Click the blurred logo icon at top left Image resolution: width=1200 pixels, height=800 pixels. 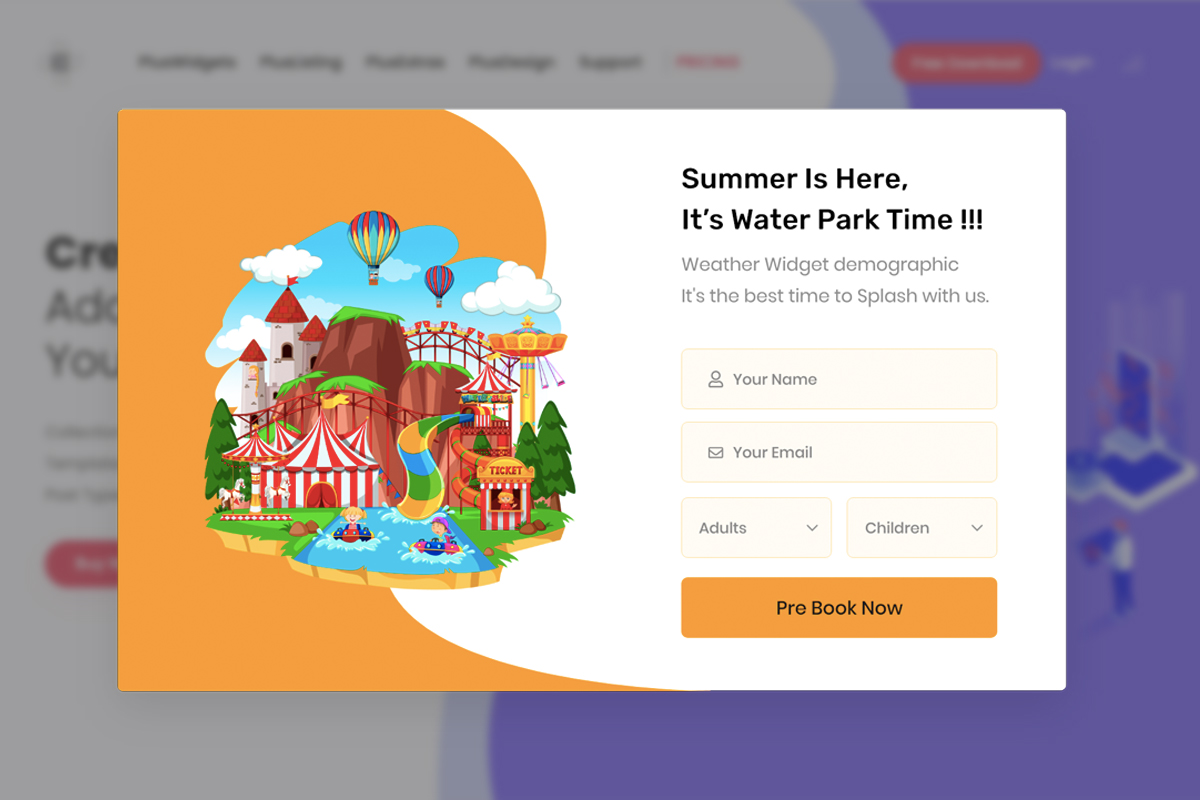pos(60,63)
